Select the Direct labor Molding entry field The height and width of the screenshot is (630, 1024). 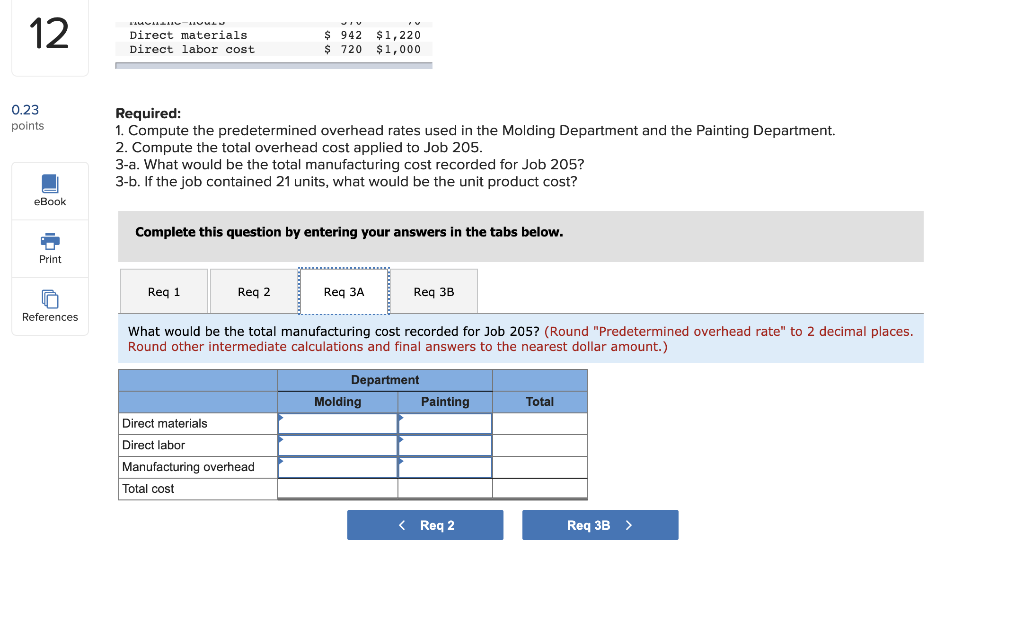337,445
